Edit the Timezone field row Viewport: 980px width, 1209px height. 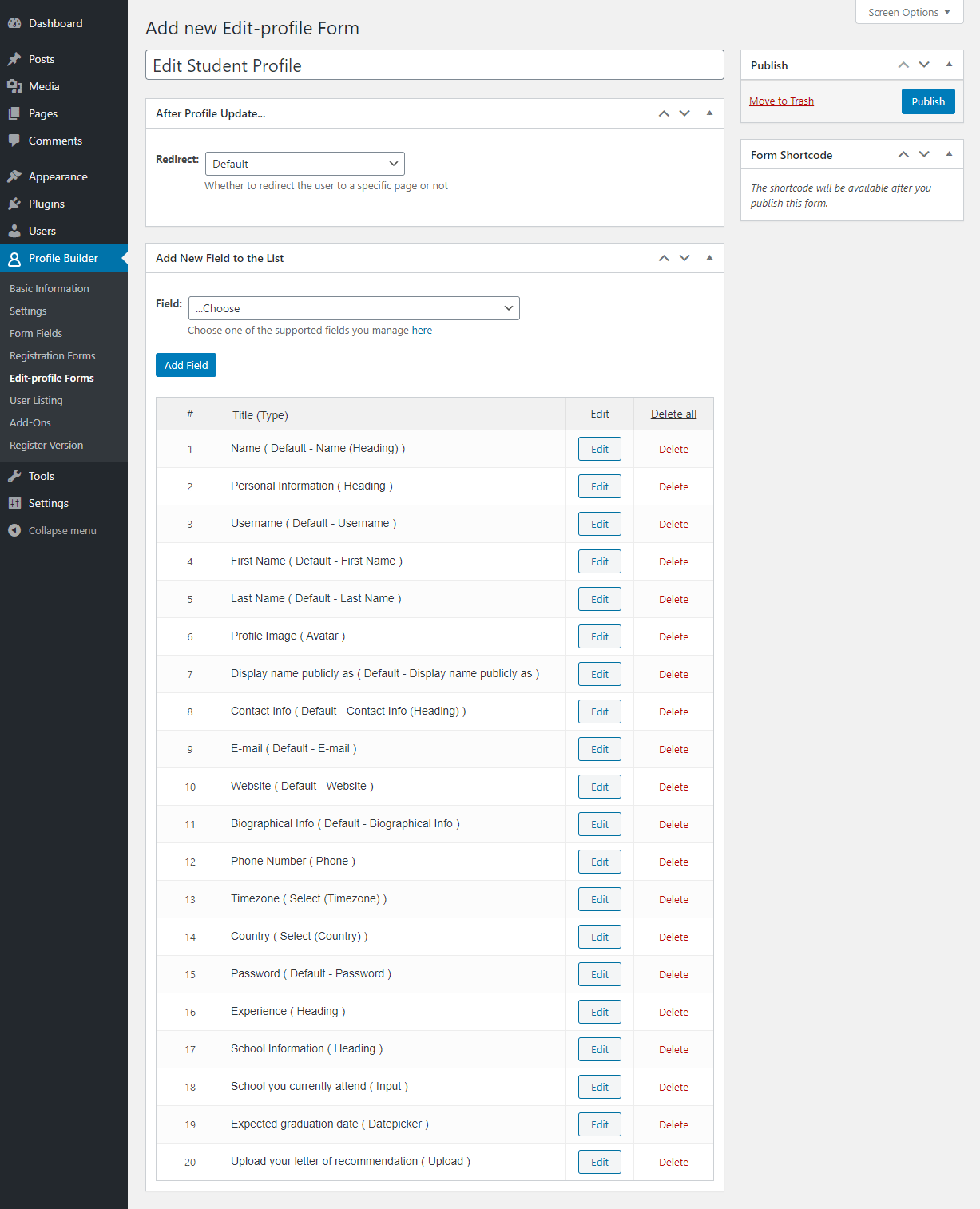pyautogui.click(x=600, y=899)
